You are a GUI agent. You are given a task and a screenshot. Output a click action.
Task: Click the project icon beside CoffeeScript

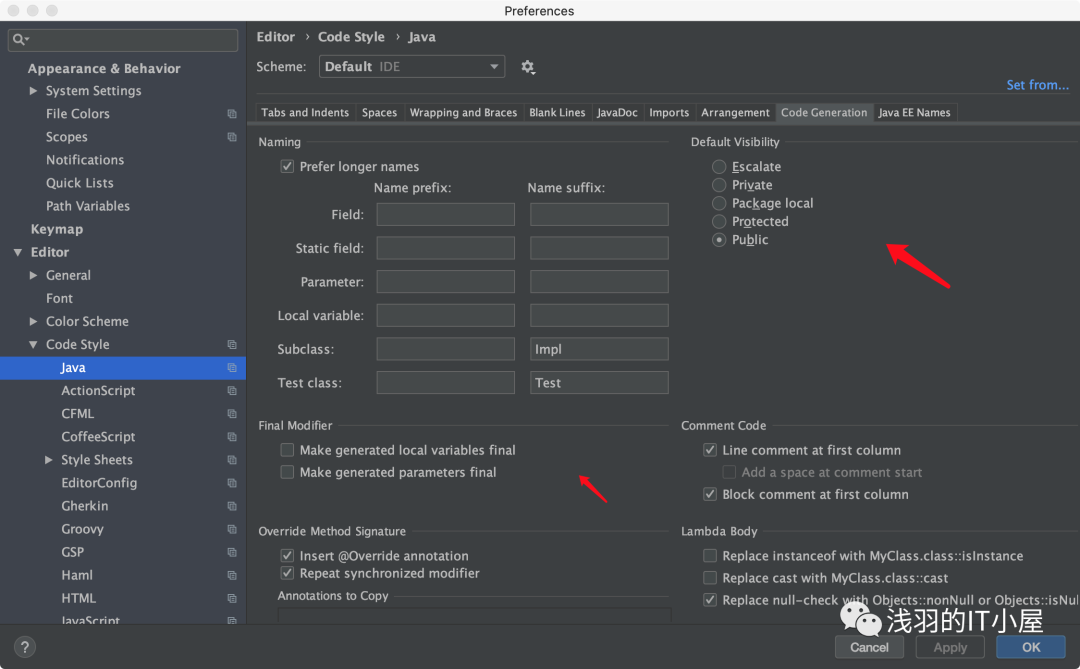pyautogui.click(x=232, y=437)
